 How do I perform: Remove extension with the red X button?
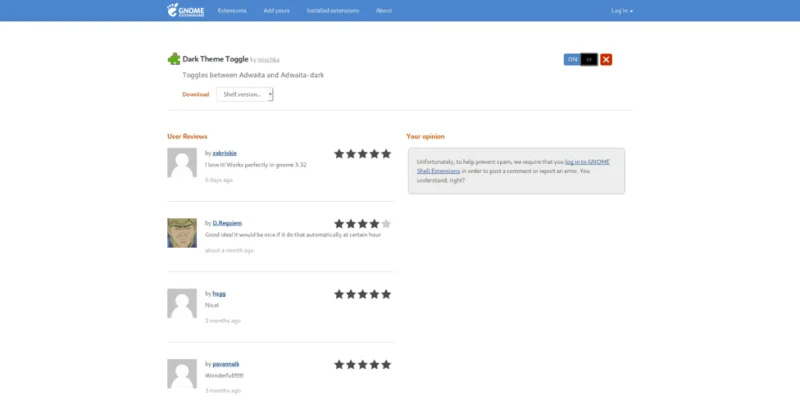(606, 60)
